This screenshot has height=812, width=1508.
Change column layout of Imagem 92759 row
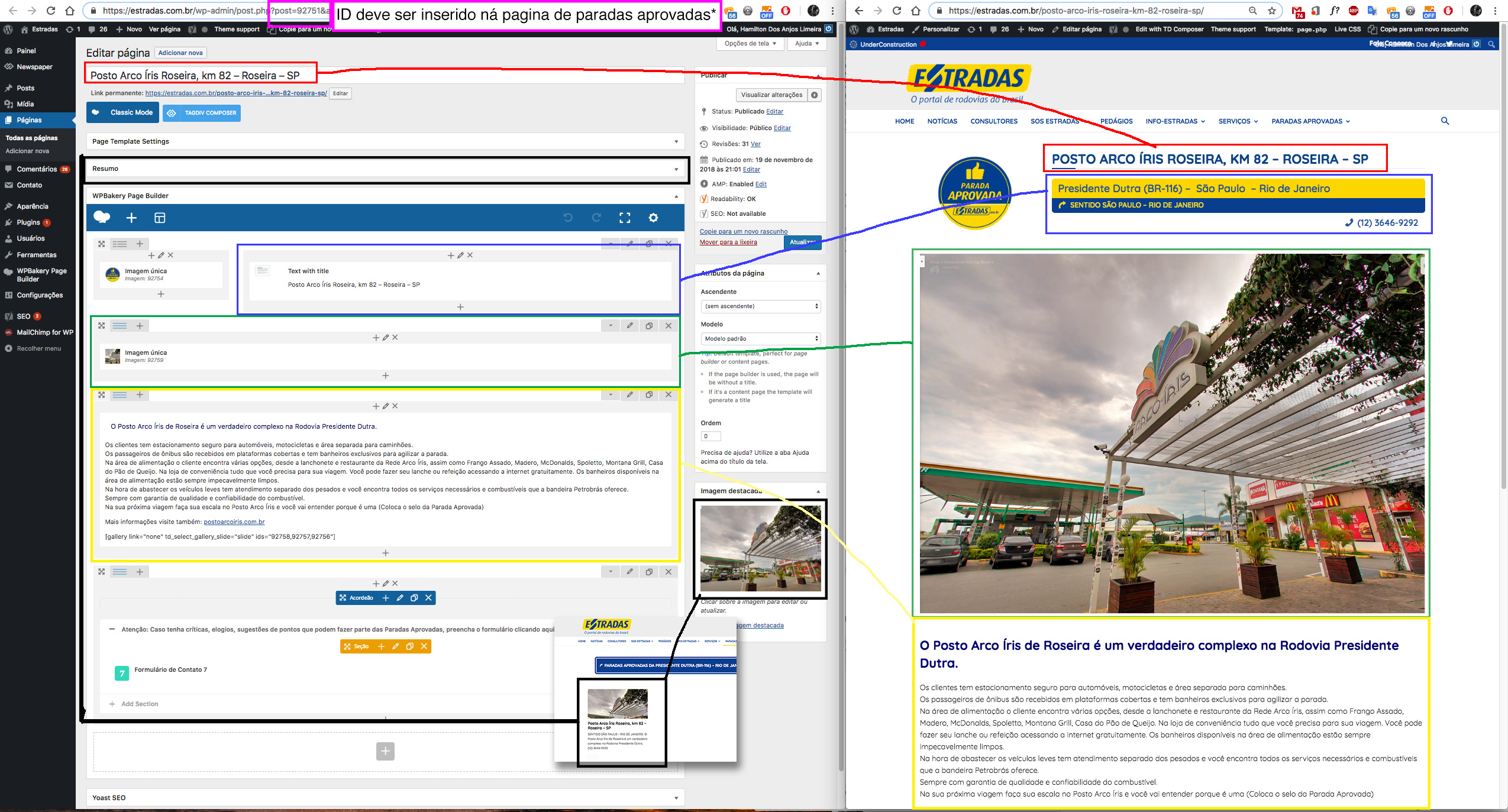(120, 326)
